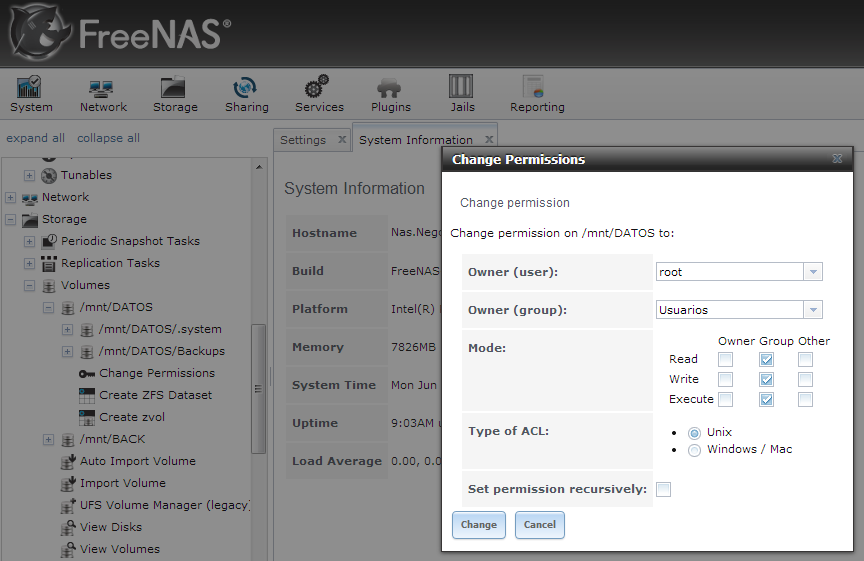Open the Network toolbar icon
This screenshot has height=561, width=864.
[x=101, y=88]
